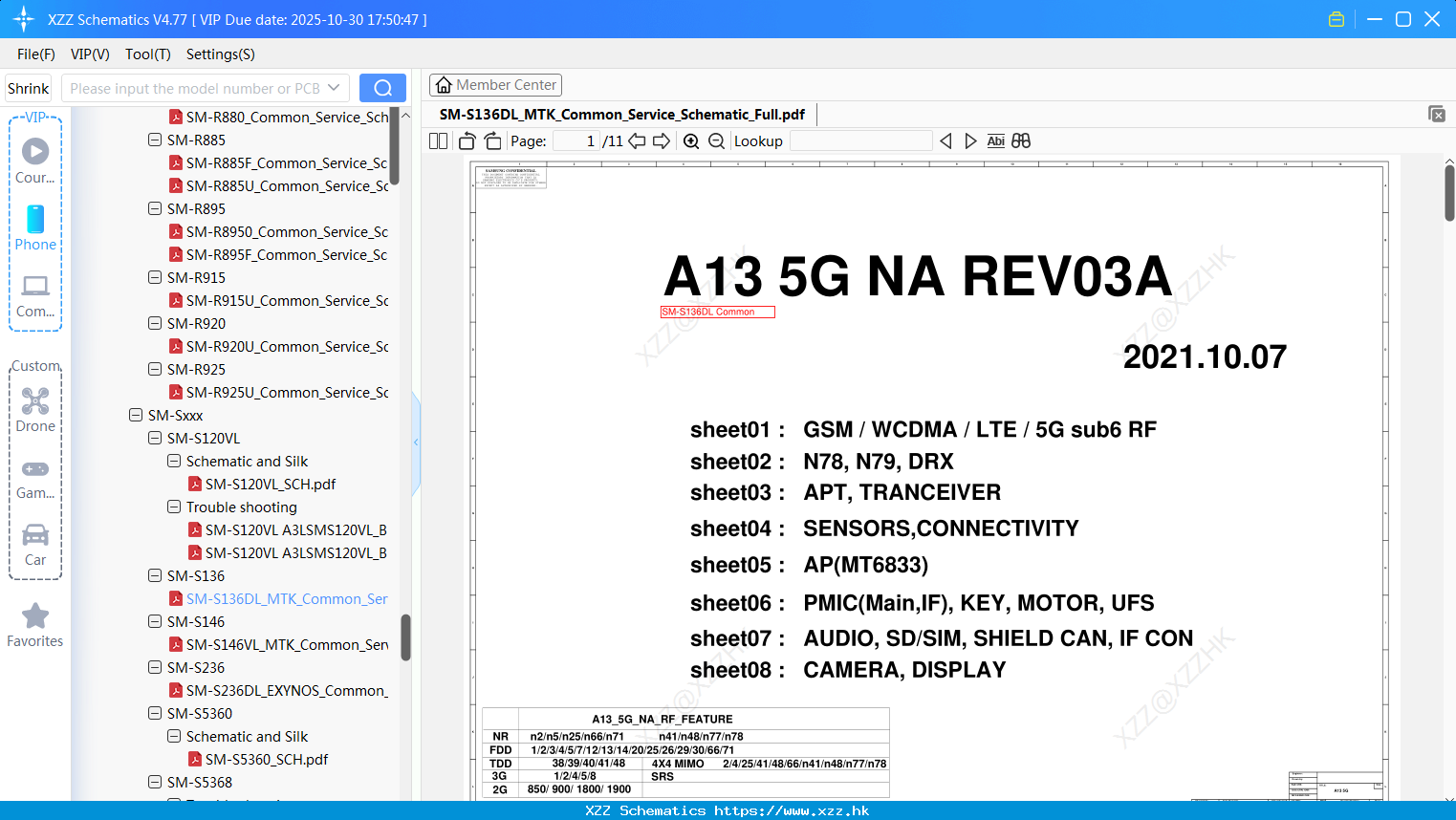Open the Car category
The width and height of the screenshot is (1456, 820).
(35, 544)
